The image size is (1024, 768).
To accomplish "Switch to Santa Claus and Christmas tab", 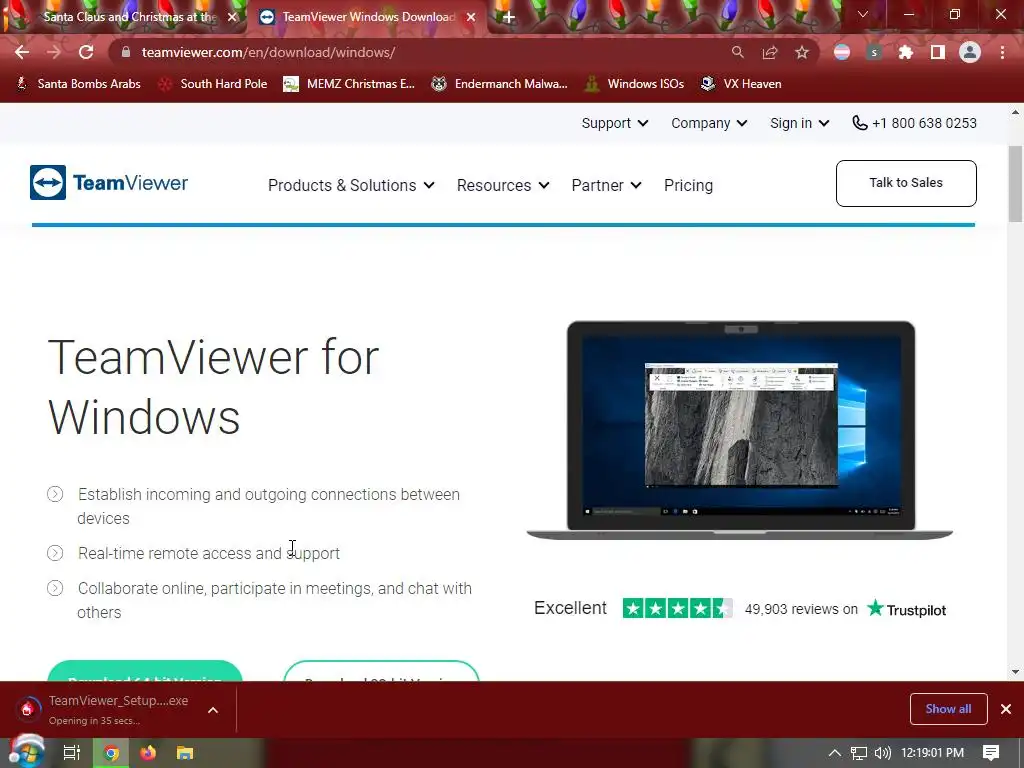I will (x=130, y=17).
